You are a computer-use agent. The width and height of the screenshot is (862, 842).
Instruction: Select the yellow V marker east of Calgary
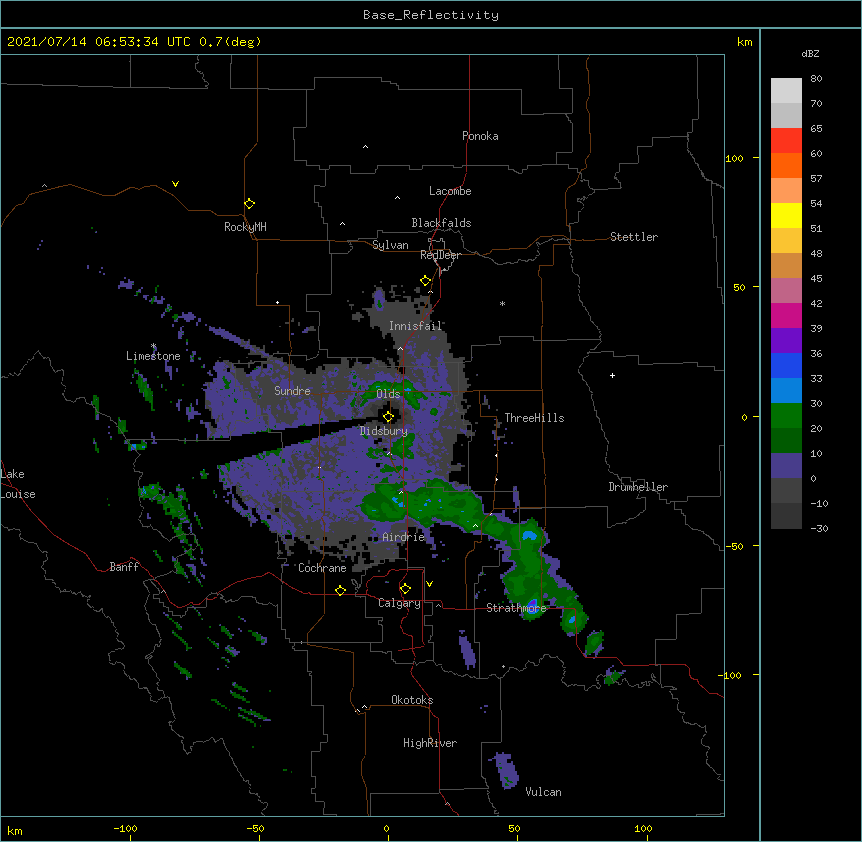click(429, 584)
